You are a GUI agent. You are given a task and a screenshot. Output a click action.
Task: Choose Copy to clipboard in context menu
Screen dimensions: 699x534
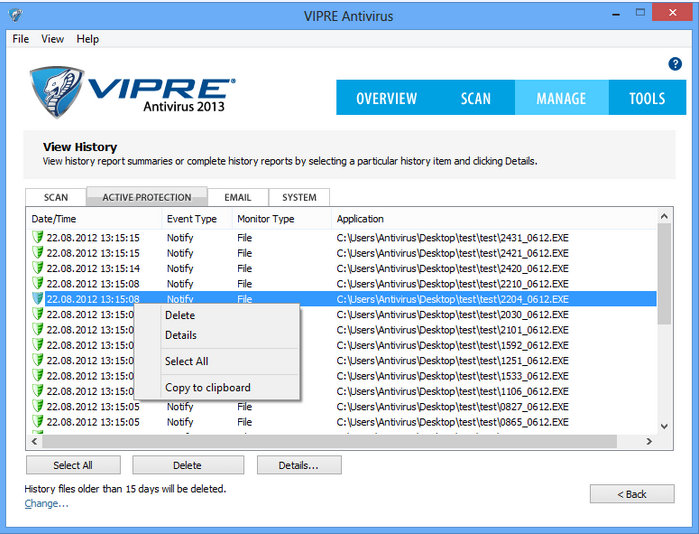click(x=217, y=388)
